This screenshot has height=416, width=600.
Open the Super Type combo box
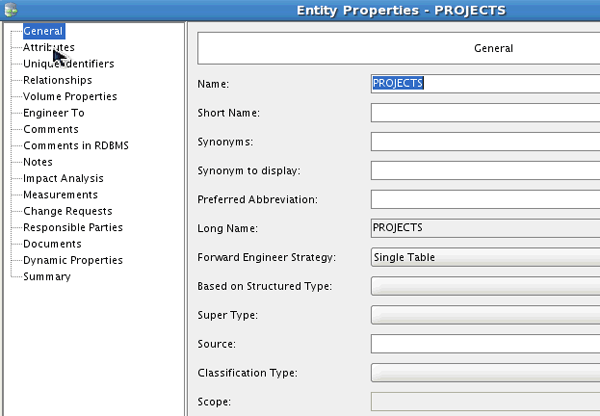coord(485,316)
